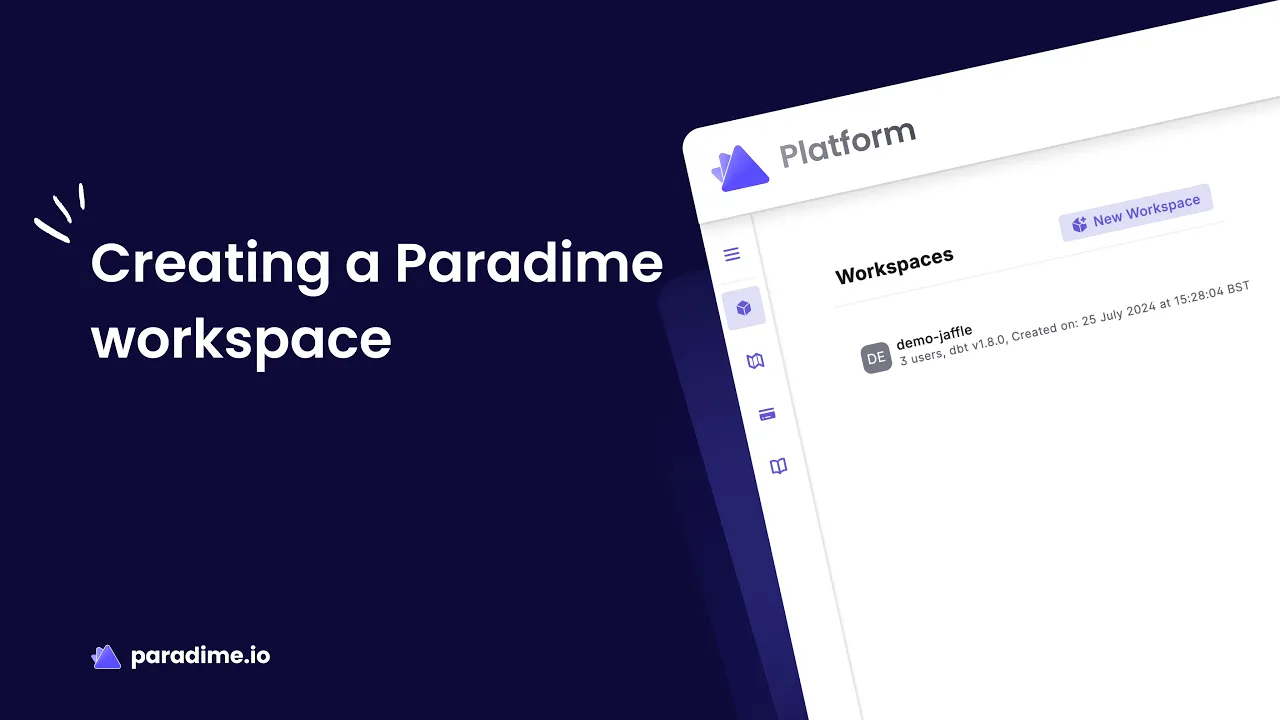The image size is (1280, 720).
Task: Open the map icon in sidebar
Action: point(756,361)
